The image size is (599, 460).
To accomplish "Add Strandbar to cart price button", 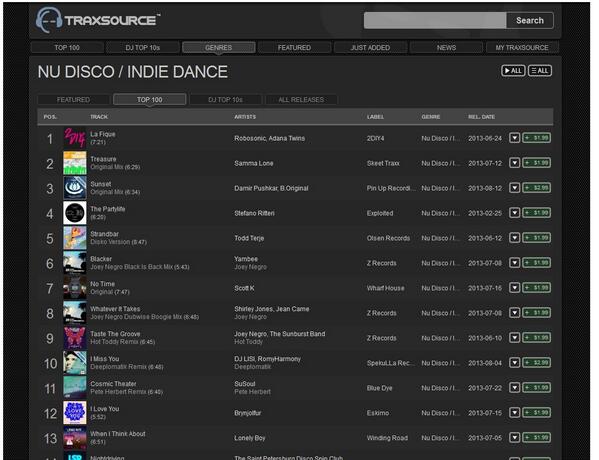I will pyautogui.click(x=536, y=238).
